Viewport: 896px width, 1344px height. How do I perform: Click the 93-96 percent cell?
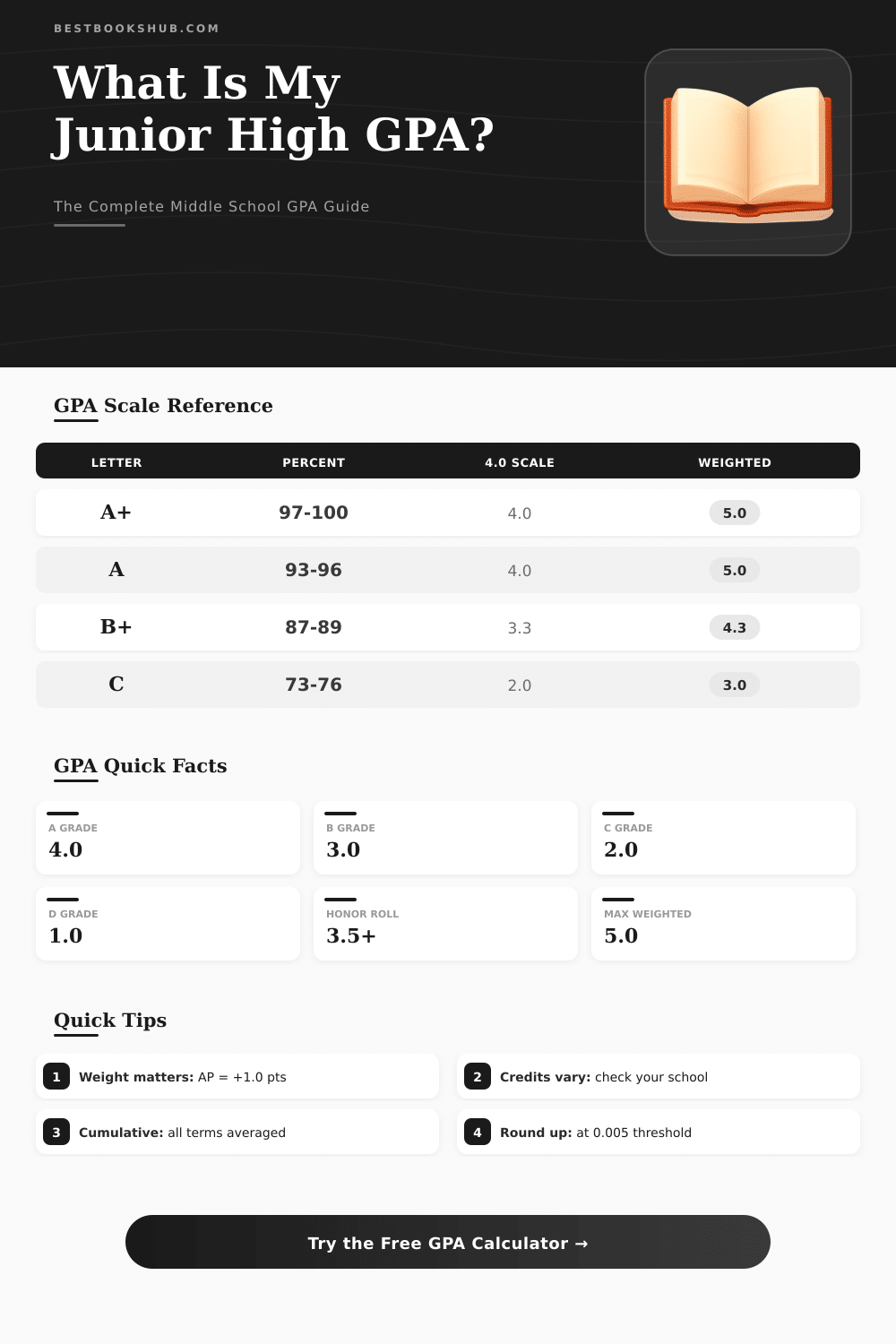[314, 570]
